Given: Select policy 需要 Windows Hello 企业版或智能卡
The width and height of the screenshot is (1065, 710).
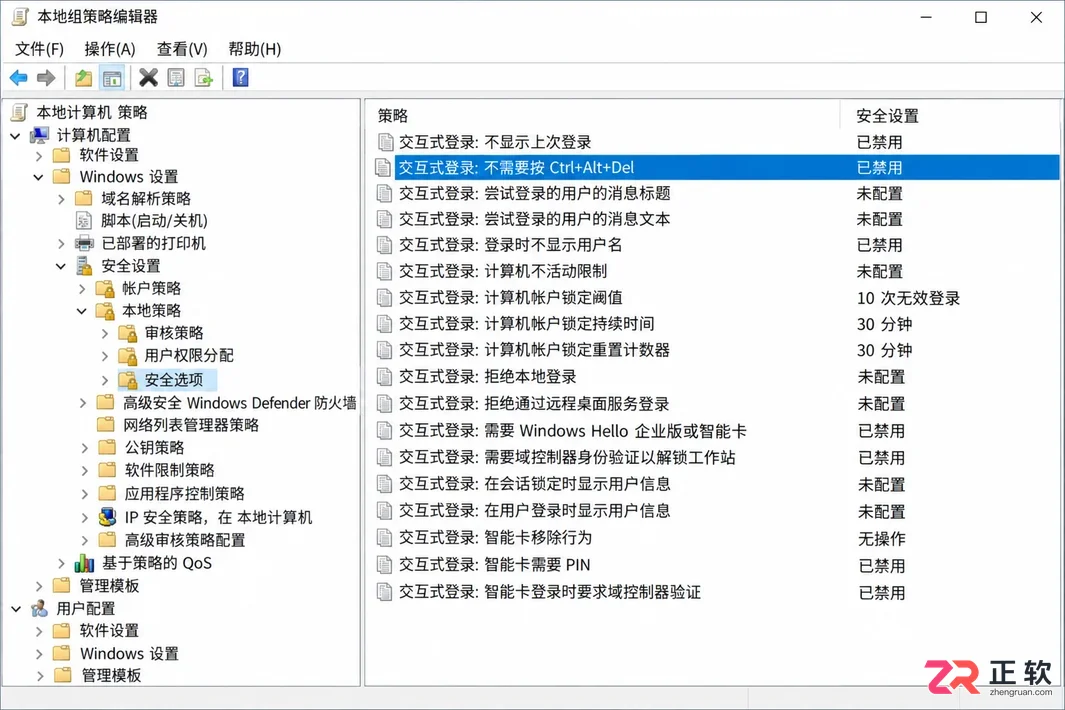Looking at the screenshot, I should [x=572, y=431].
